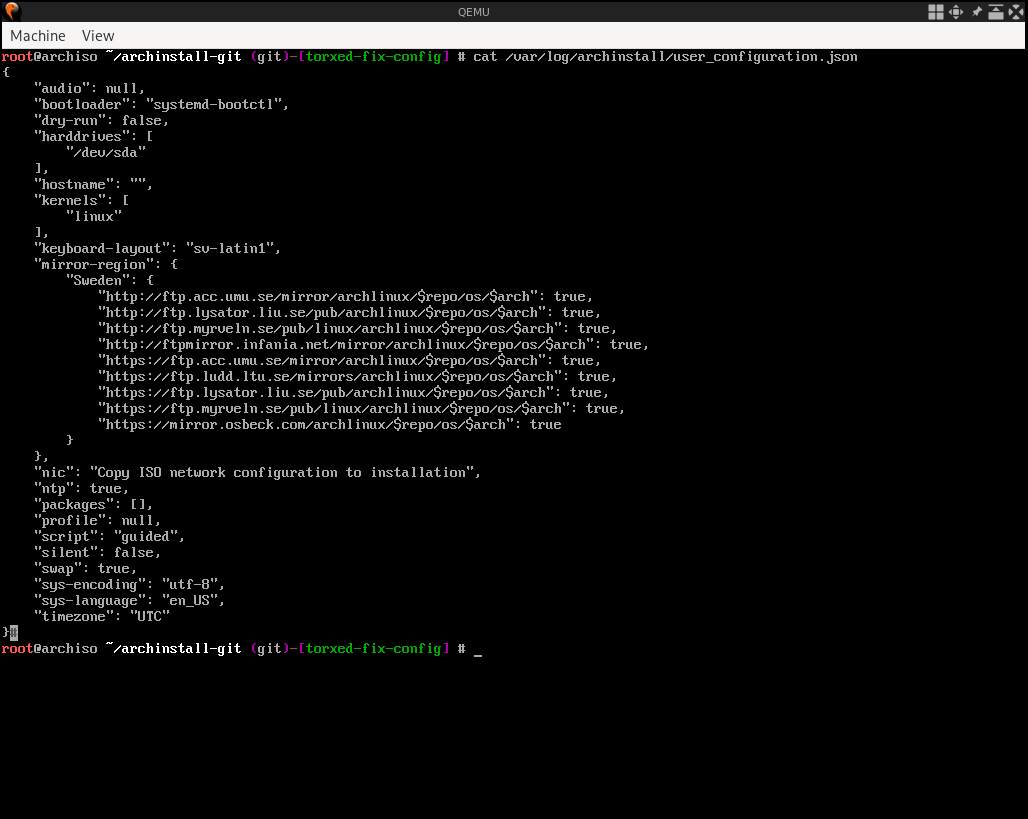Click the https://ftp.ludd.ltu.se mirror line
This screenshot has height=819, width=1028.
(357, 377)
